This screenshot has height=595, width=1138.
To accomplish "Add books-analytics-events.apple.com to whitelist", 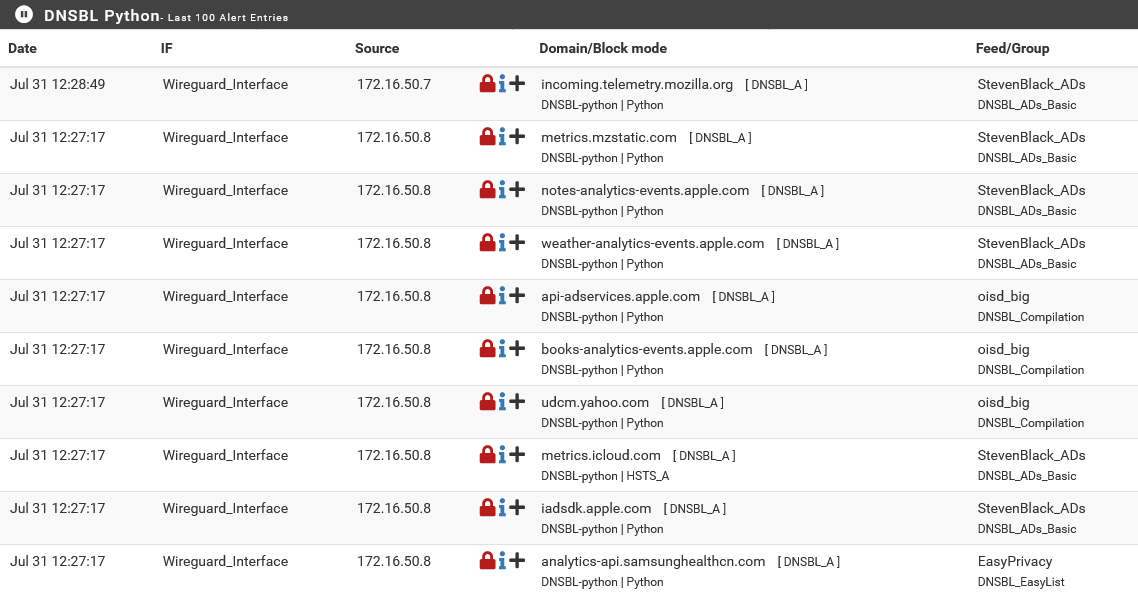I will coord(517,348).
